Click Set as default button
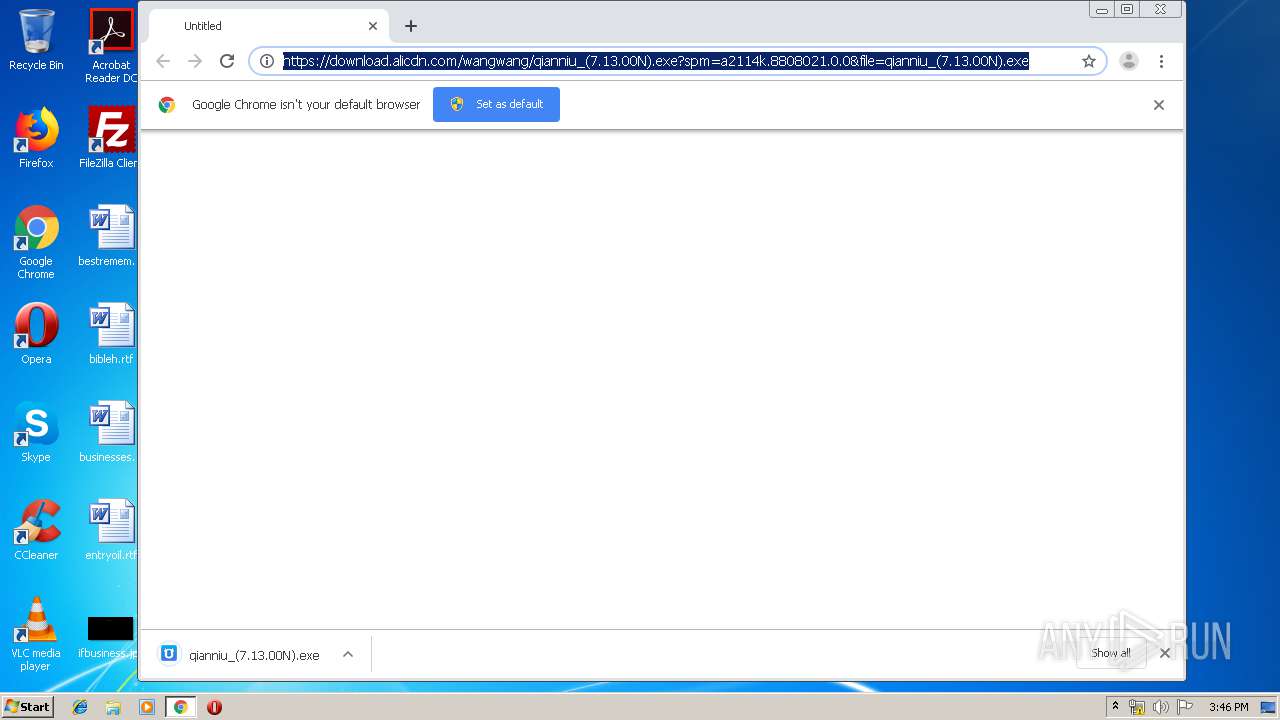Screen dimensions: 1280x720 click(496, 104)
